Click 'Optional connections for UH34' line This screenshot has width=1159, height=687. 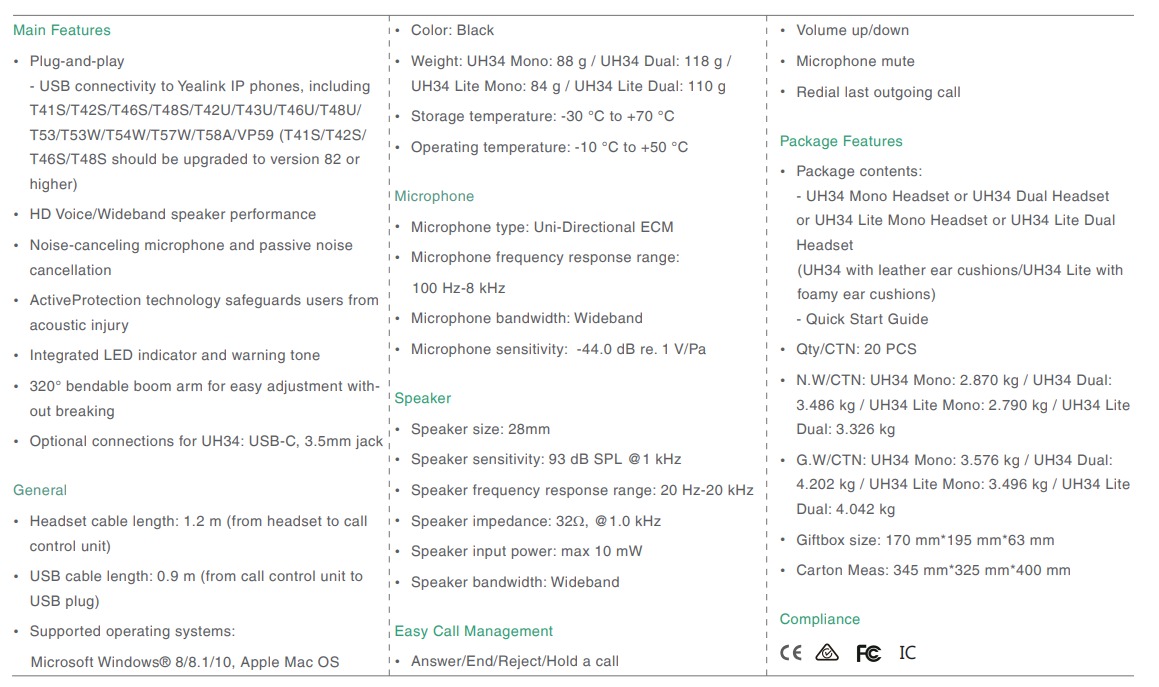tap(206, 441)
